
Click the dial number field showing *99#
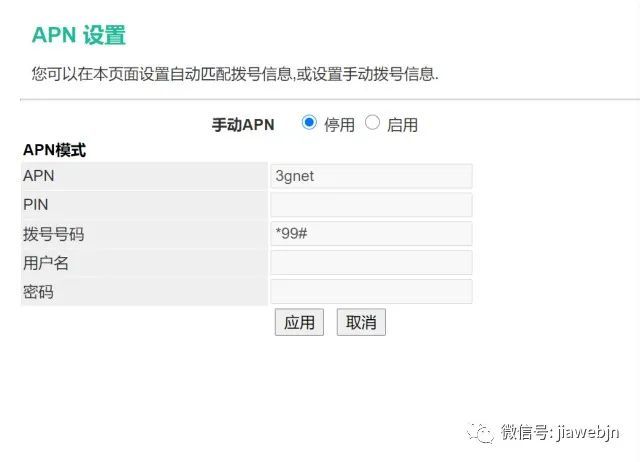tap(371, 234)
